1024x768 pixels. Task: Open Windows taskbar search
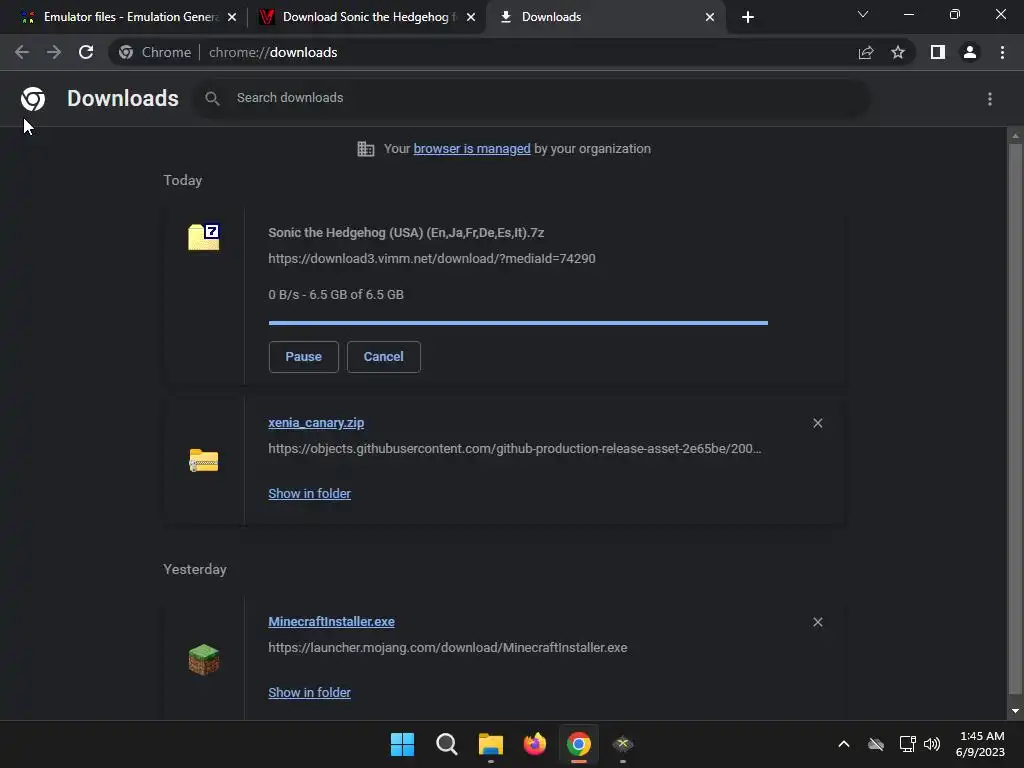coord(447,744)
